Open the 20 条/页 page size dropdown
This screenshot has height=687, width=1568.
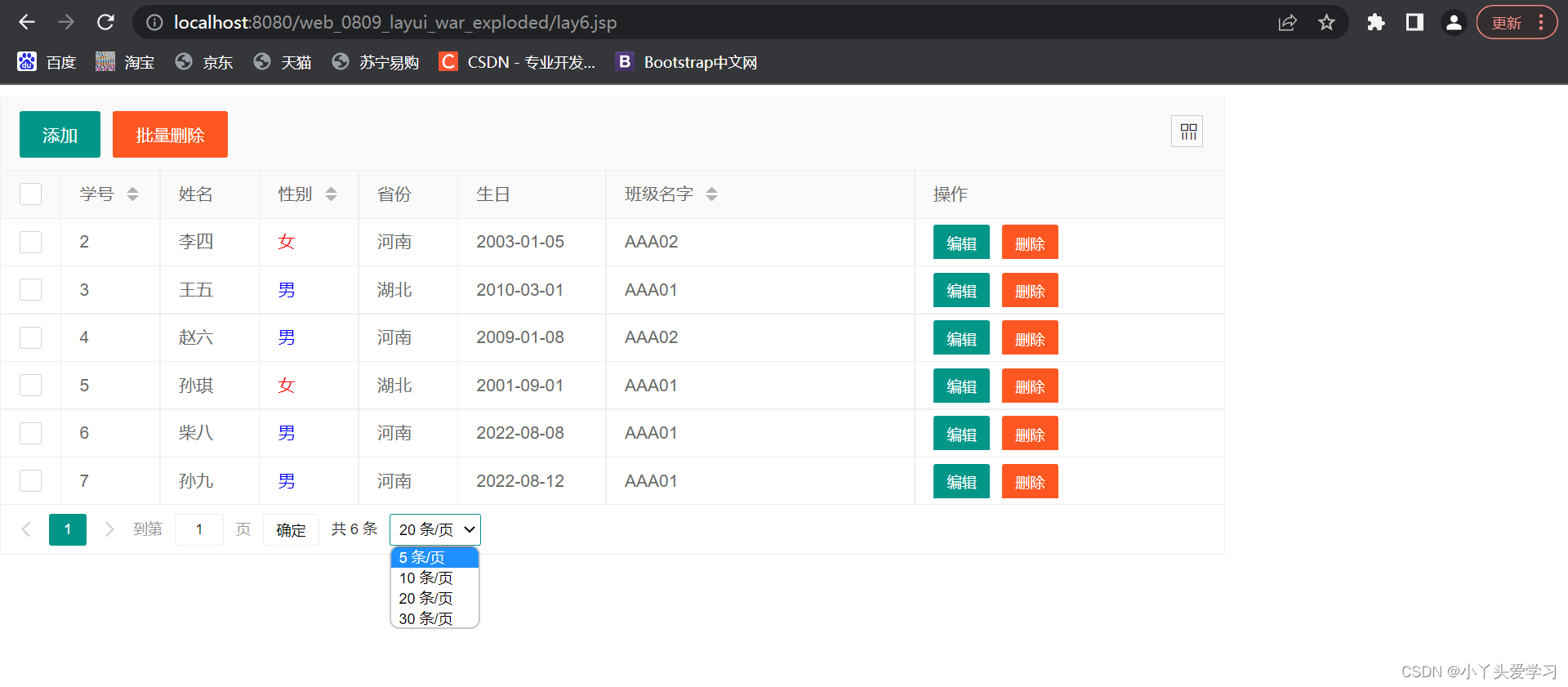click(x=435, y=529)
